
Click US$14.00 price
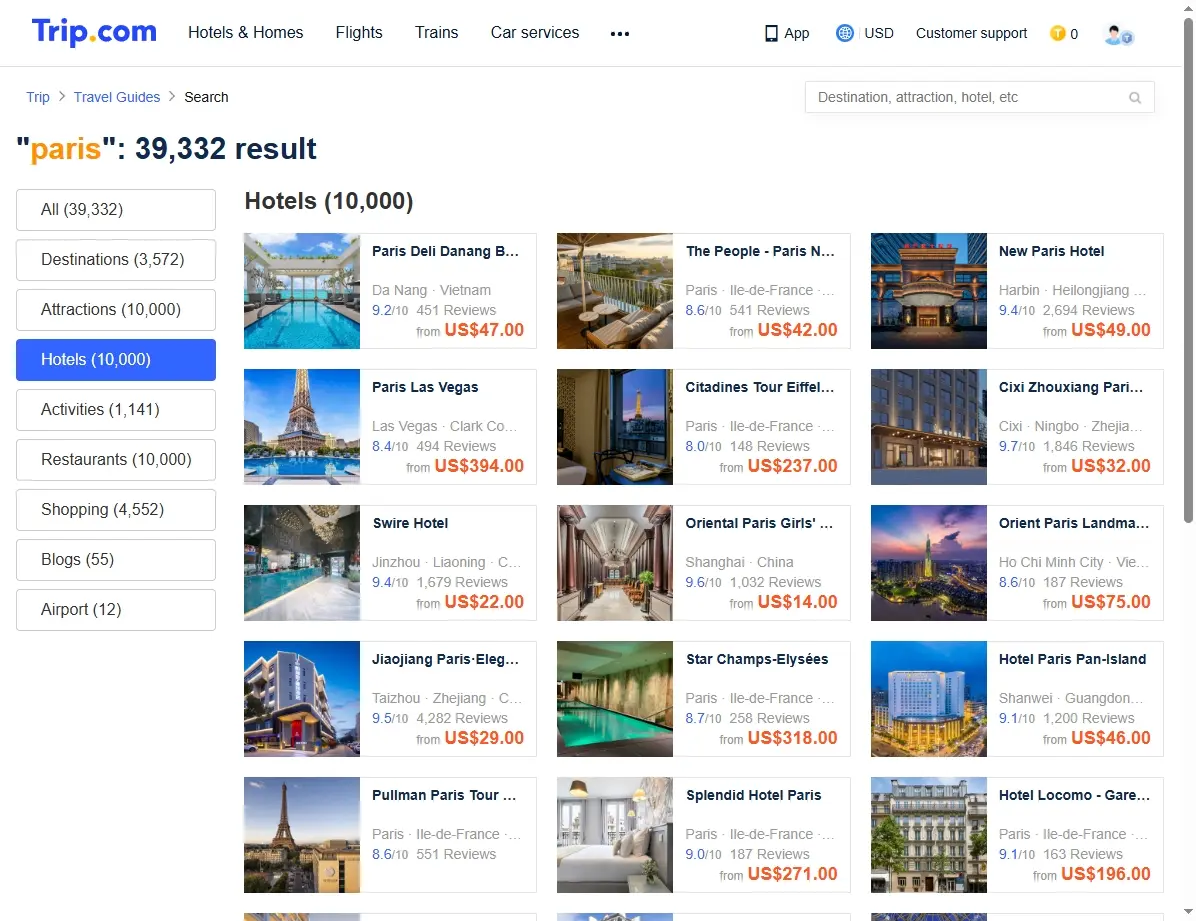click(x=797, y=601)
